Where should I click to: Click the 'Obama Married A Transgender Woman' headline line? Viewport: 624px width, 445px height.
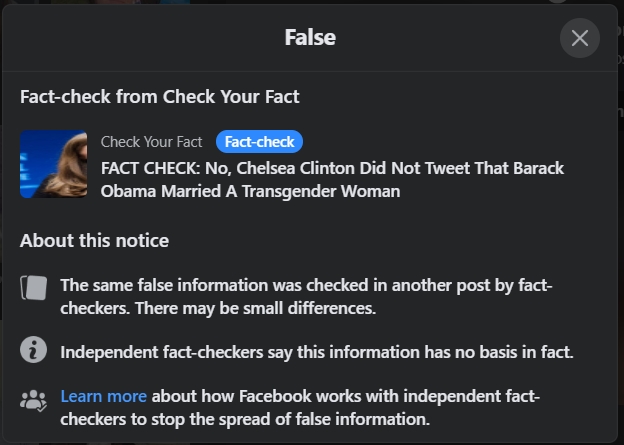coord(250,191)
